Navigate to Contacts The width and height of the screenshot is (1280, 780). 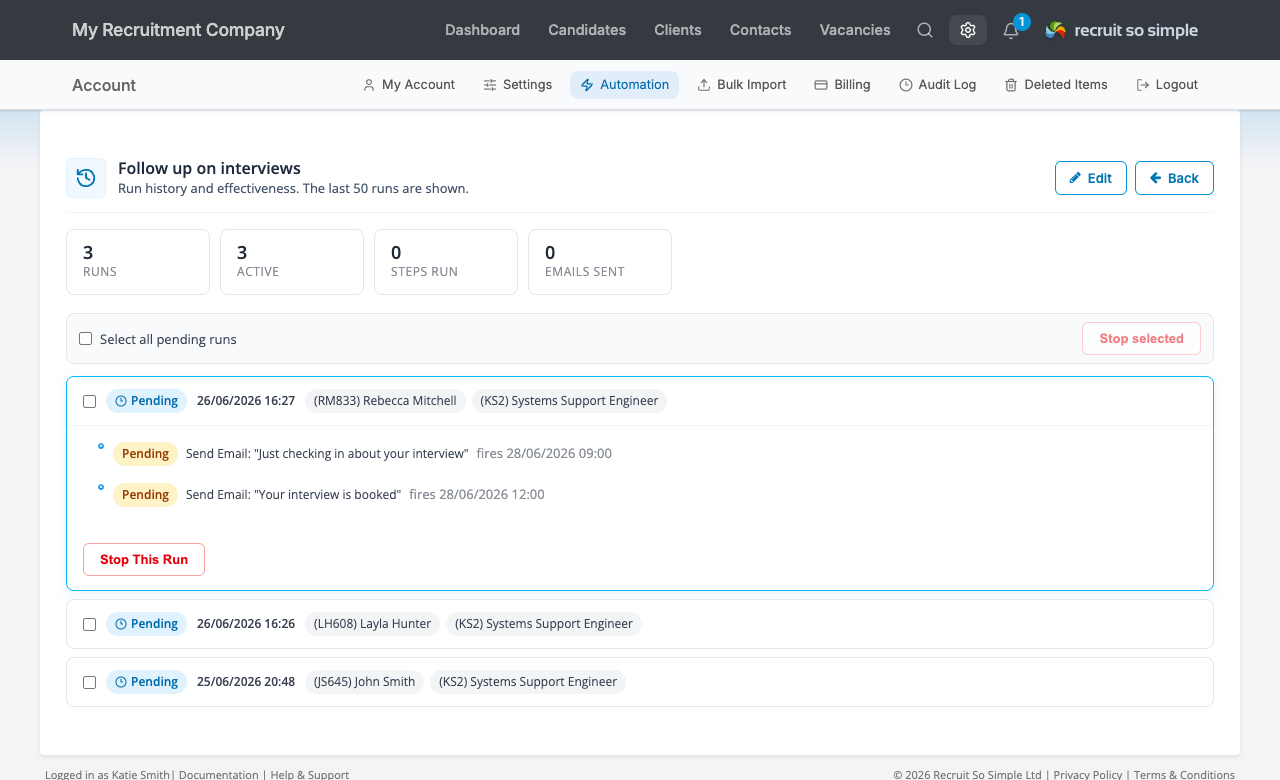[x=760, y=30]
